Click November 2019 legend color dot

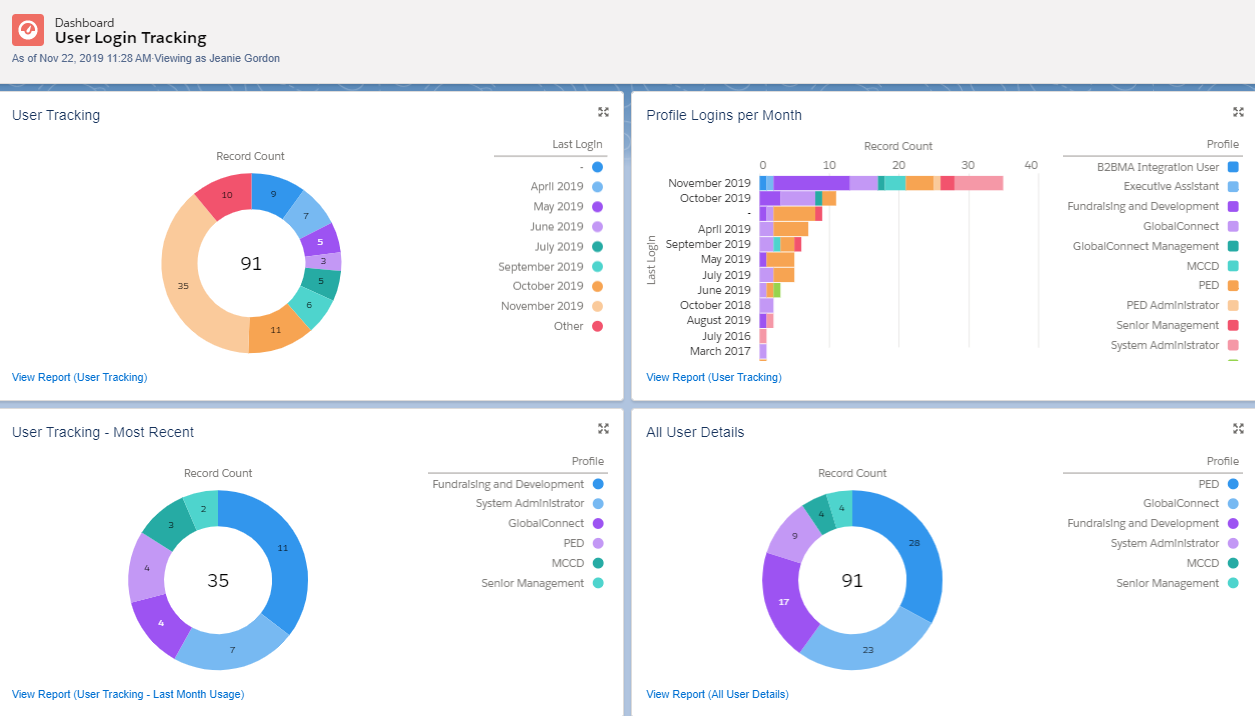(x=598, y=306)
